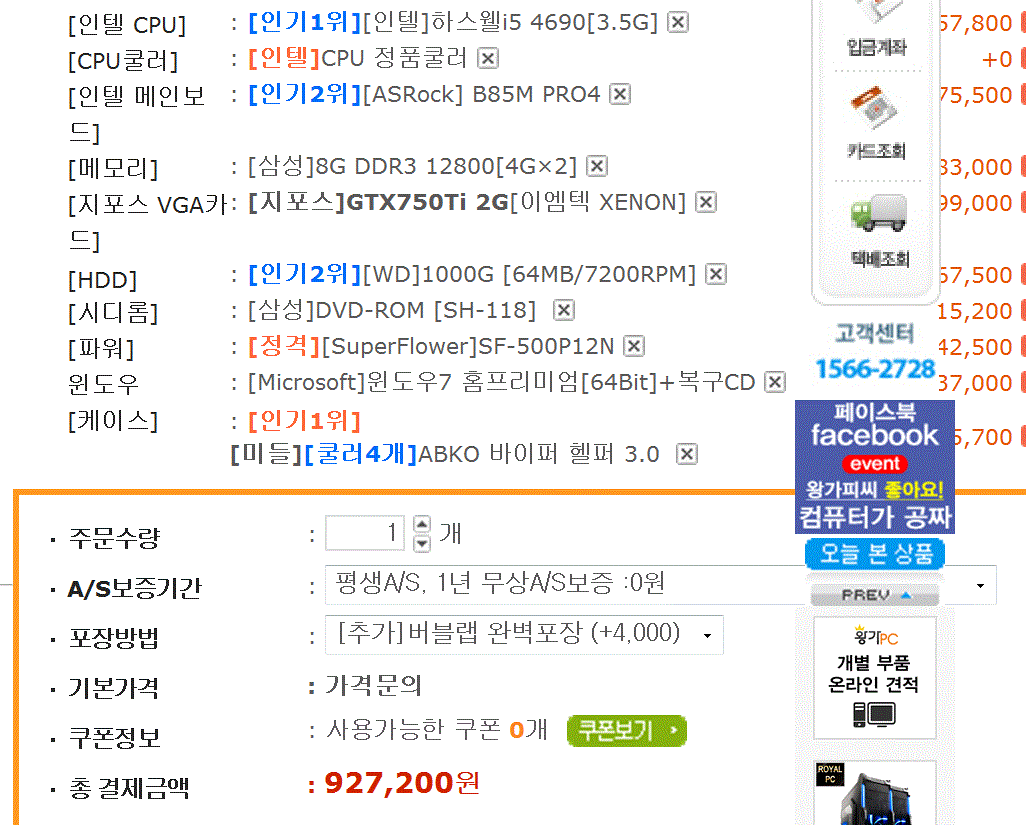
Task: Open the 입금계좌 deposit account icon
Action: 876,29
